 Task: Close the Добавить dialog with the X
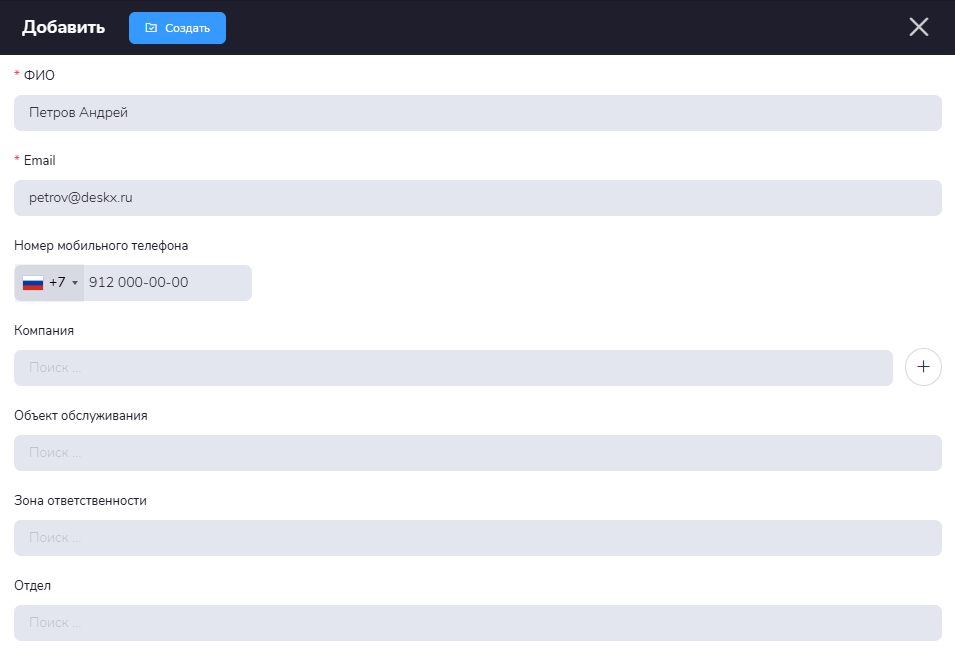[x=918, y=27]
